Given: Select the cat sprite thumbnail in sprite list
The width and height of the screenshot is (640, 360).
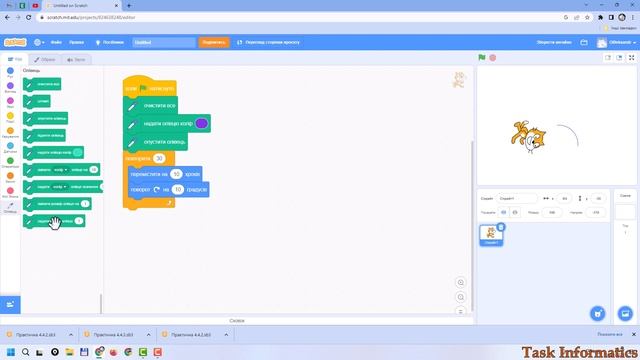Looking at the screenshot, I should click(491, 236).
